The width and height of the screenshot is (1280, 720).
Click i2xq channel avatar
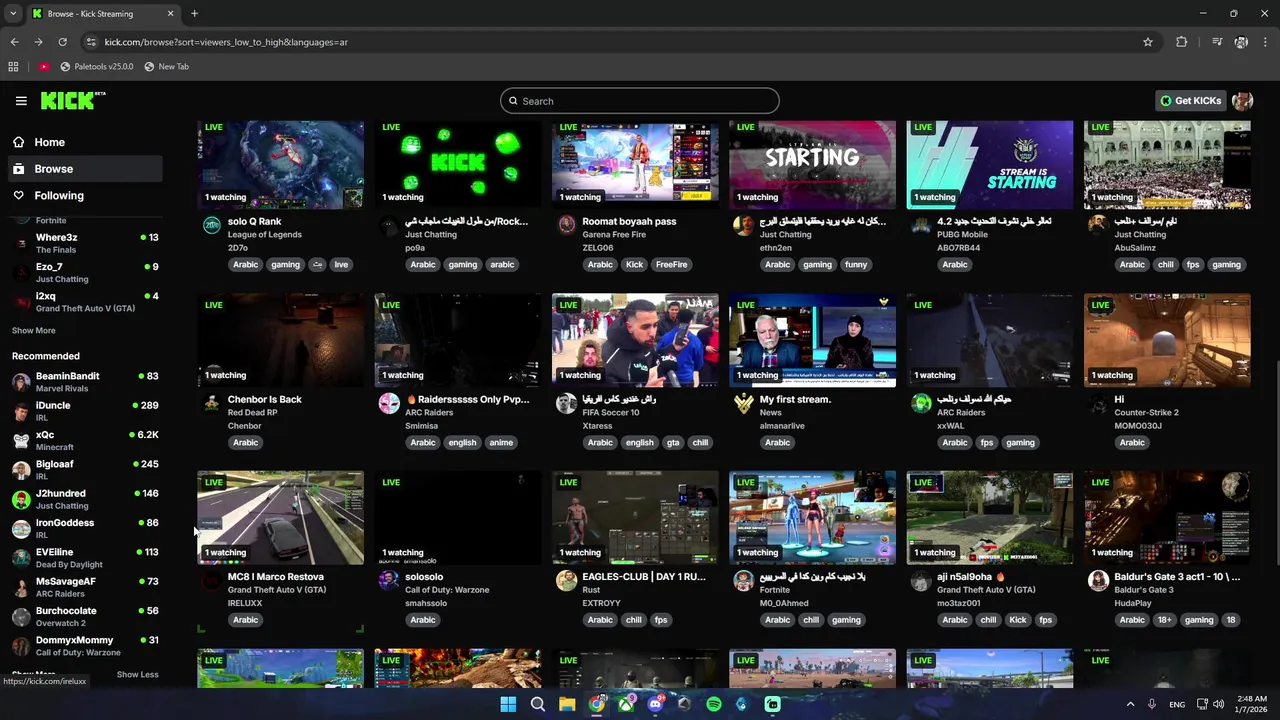tap(21, 302)
